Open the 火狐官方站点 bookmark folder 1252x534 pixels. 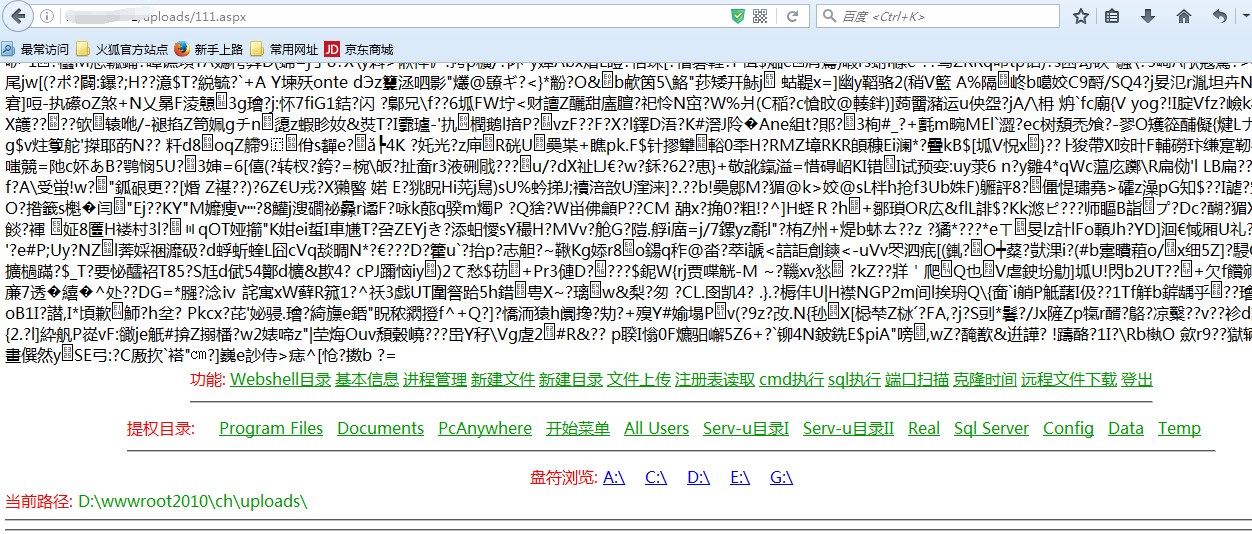pyautogui.click(x=122, y=48)
